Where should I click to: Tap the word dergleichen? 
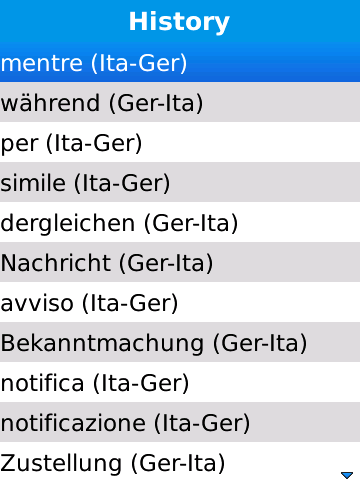68,225
